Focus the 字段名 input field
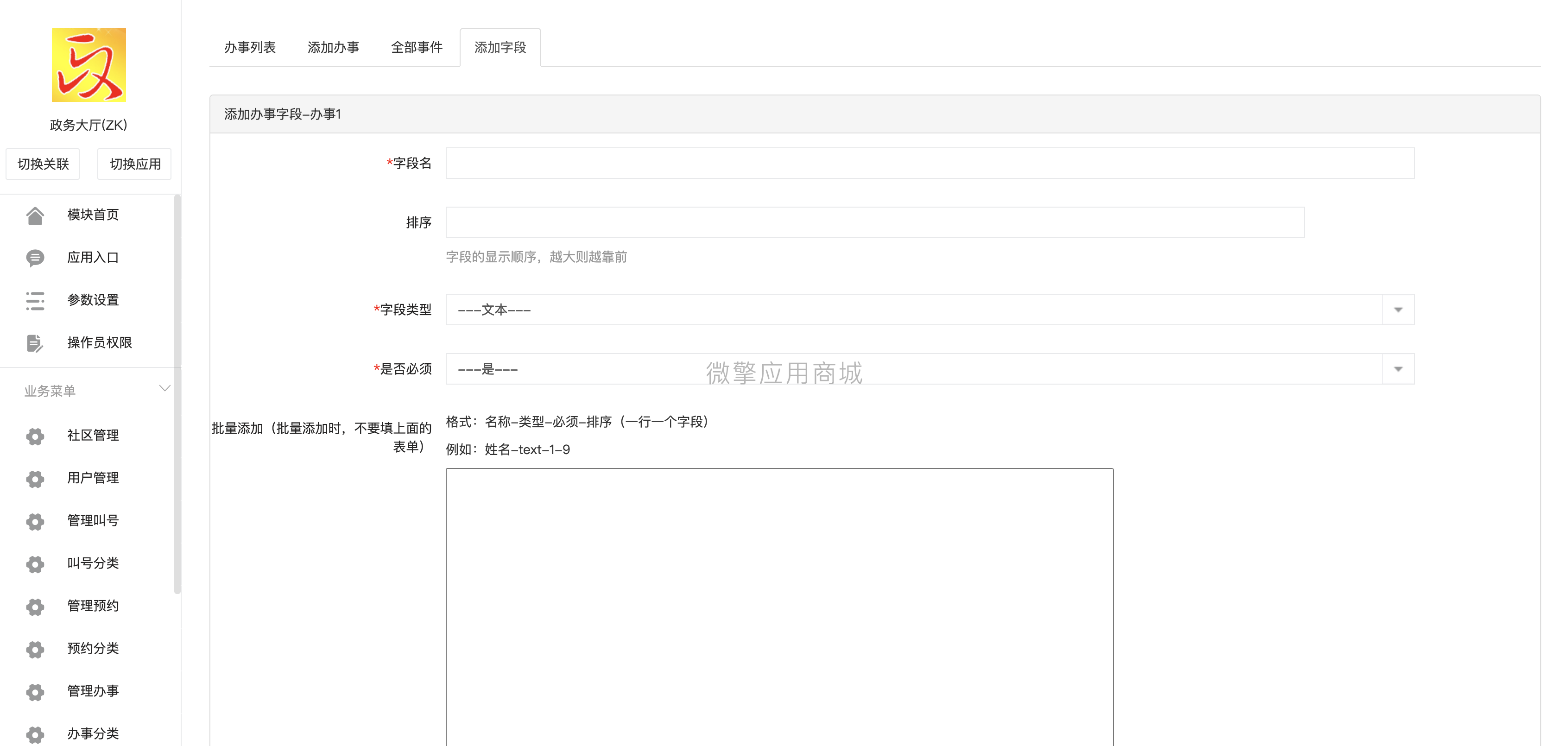The width and height of the screenshot is (1568, 746). pos(929,163)
